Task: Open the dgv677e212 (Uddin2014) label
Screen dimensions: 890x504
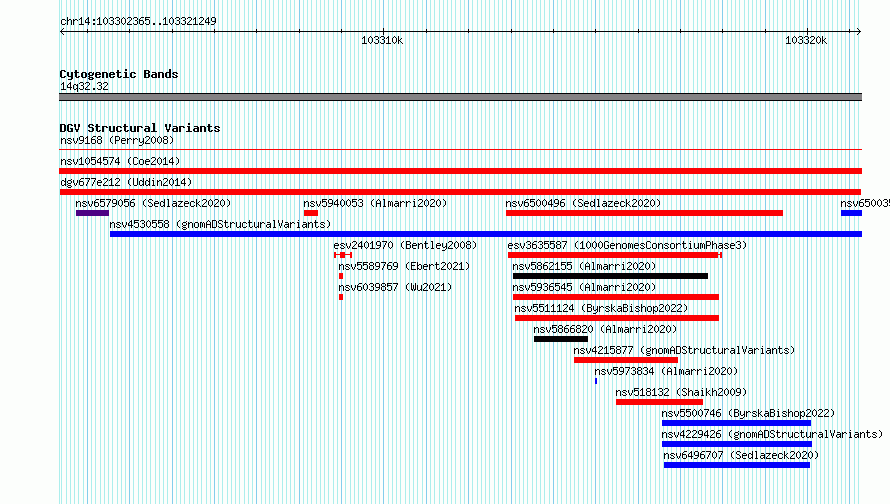Action: pos(126,182)
